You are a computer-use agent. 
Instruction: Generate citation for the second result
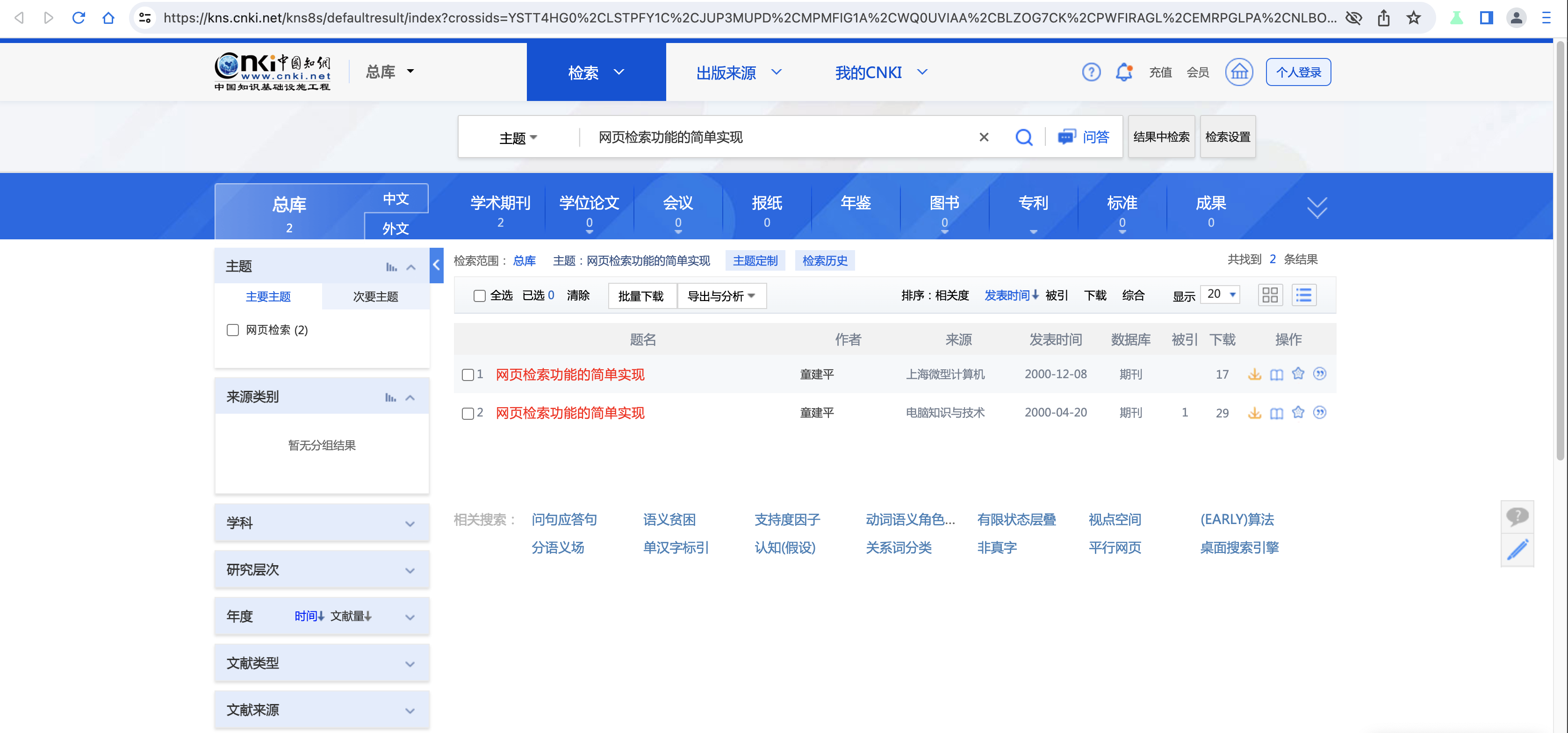tap(1320, 413)
